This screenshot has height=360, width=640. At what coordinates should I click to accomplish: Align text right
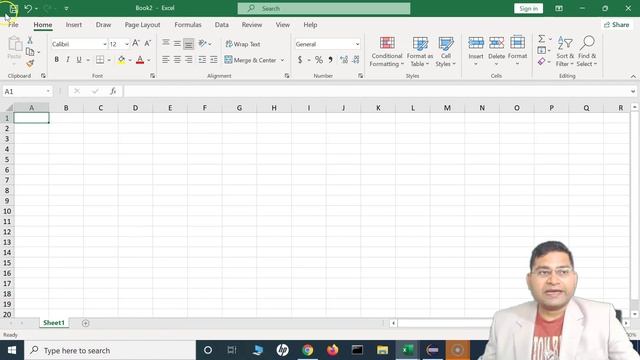click(188, 60)
